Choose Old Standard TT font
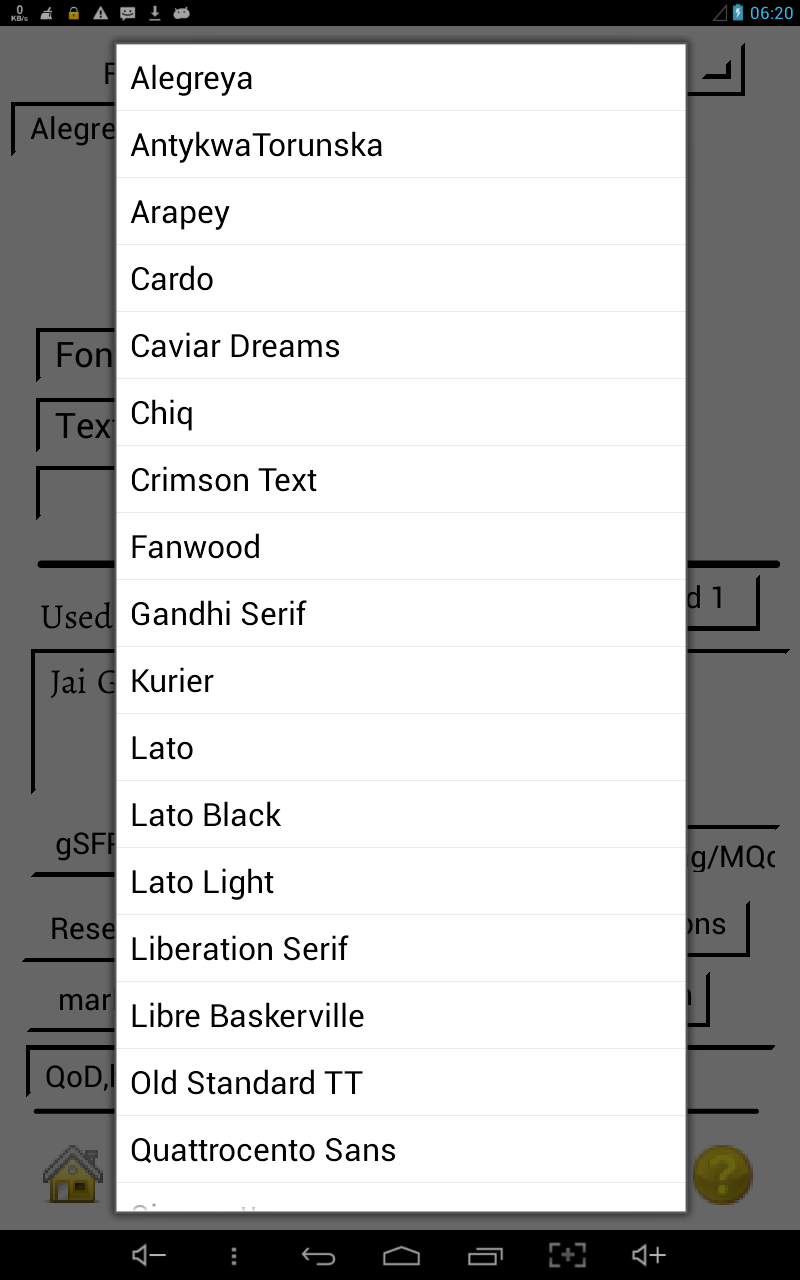 pyautogui.click(x=400, y=1083)
